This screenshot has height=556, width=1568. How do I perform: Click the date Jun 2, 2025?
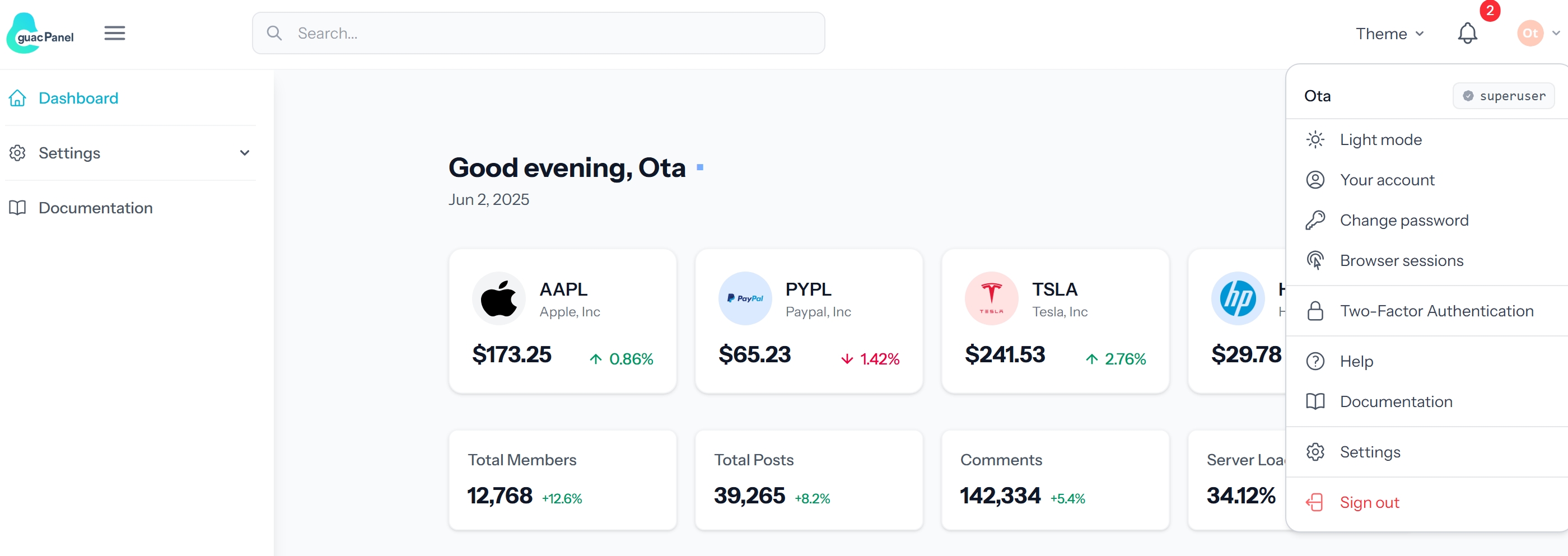pos(489,199)
